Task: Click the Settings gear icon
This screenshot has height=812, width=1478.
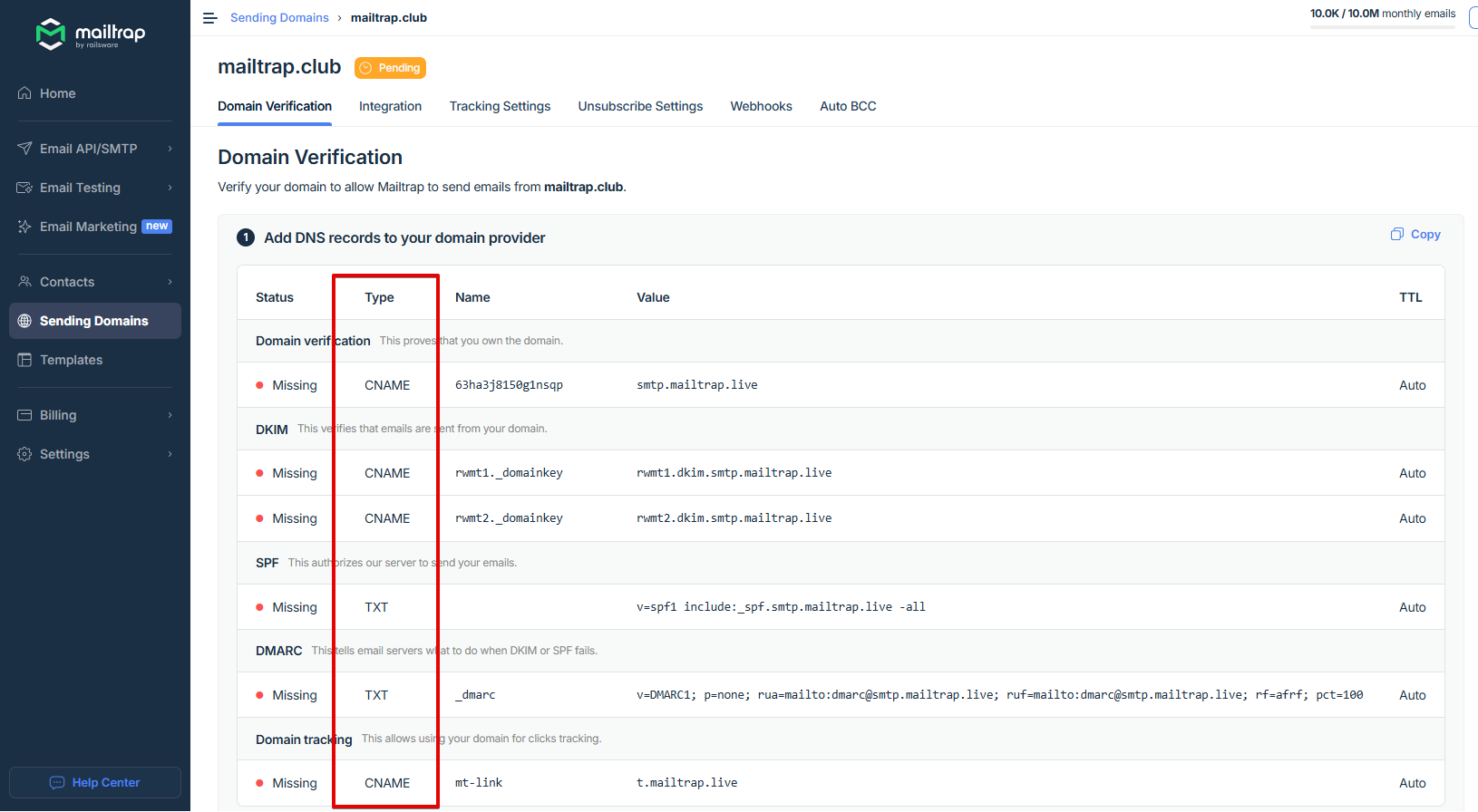Action: [24, 454]
